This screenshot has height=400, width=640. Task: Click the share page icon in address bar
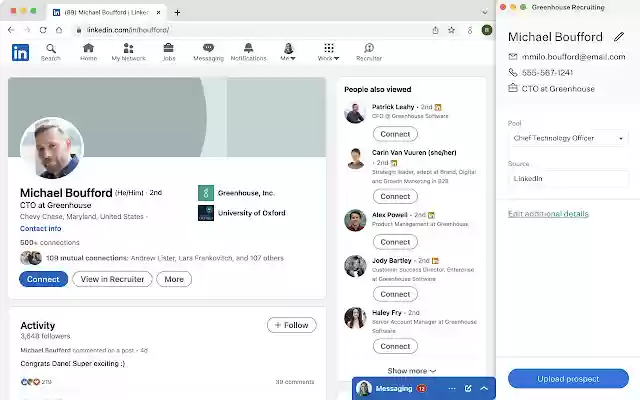pyautogui.click(x=436, y=30)
